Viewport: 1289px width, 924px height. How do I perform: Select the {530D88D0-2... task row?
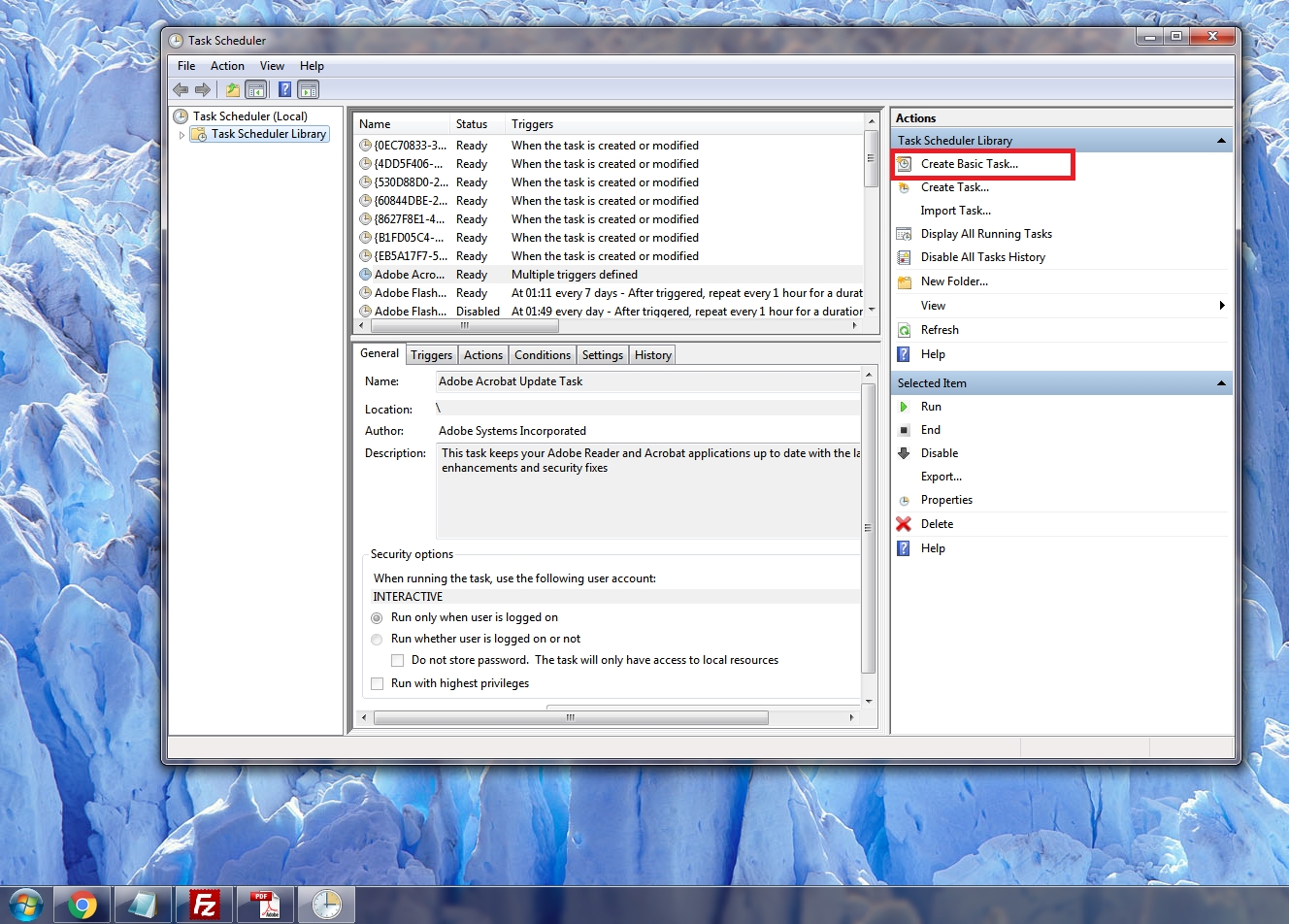point(608,182)
